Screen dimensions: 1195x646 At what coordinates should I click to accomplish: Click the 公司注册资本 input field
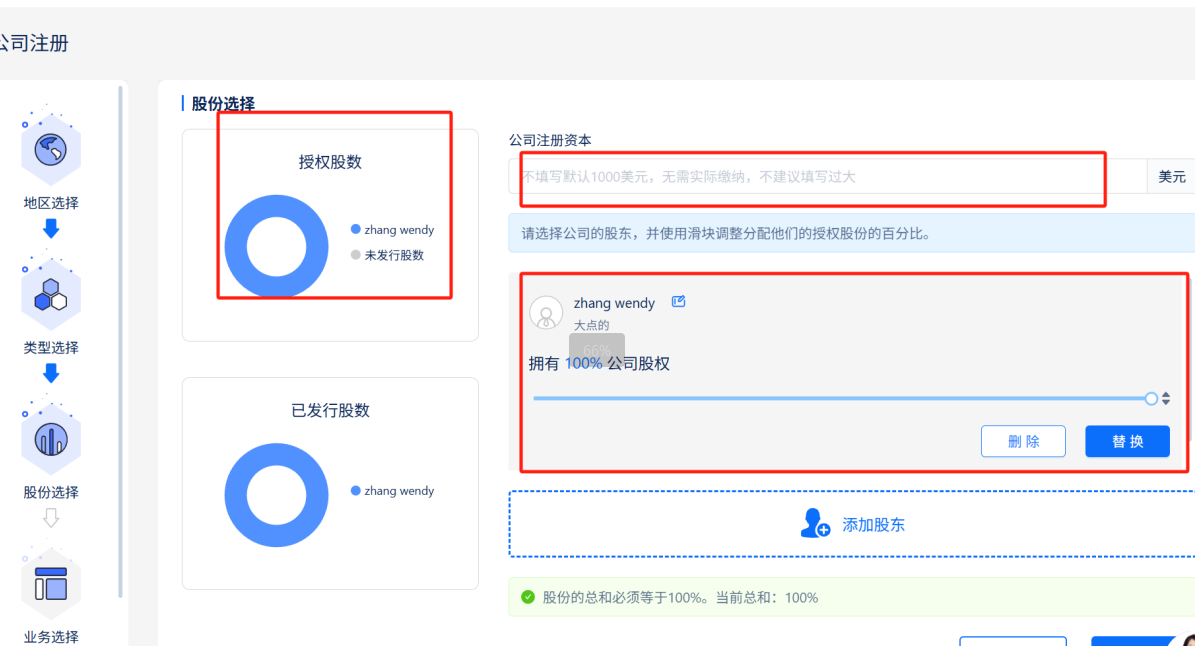[x=828, y=177]
